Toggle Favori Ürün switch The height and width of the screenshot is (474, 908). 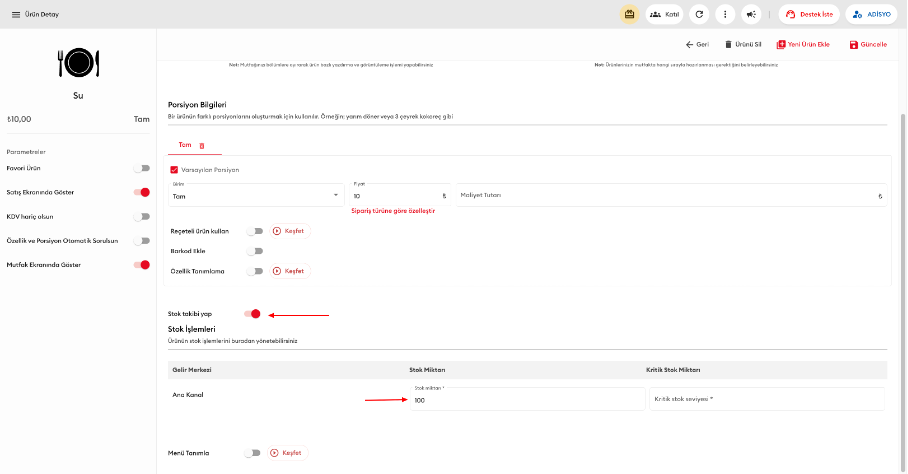point(142,168)
